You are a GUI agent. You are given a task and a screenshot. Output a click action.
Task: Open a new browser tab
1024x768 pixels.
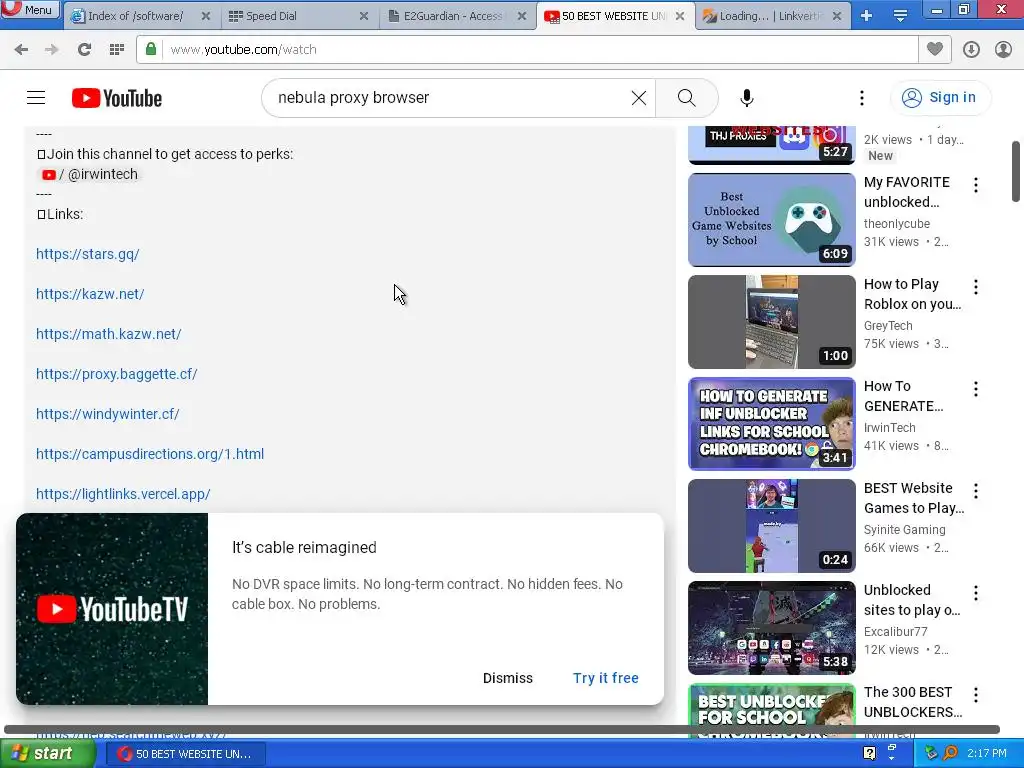tap(867, 16)
